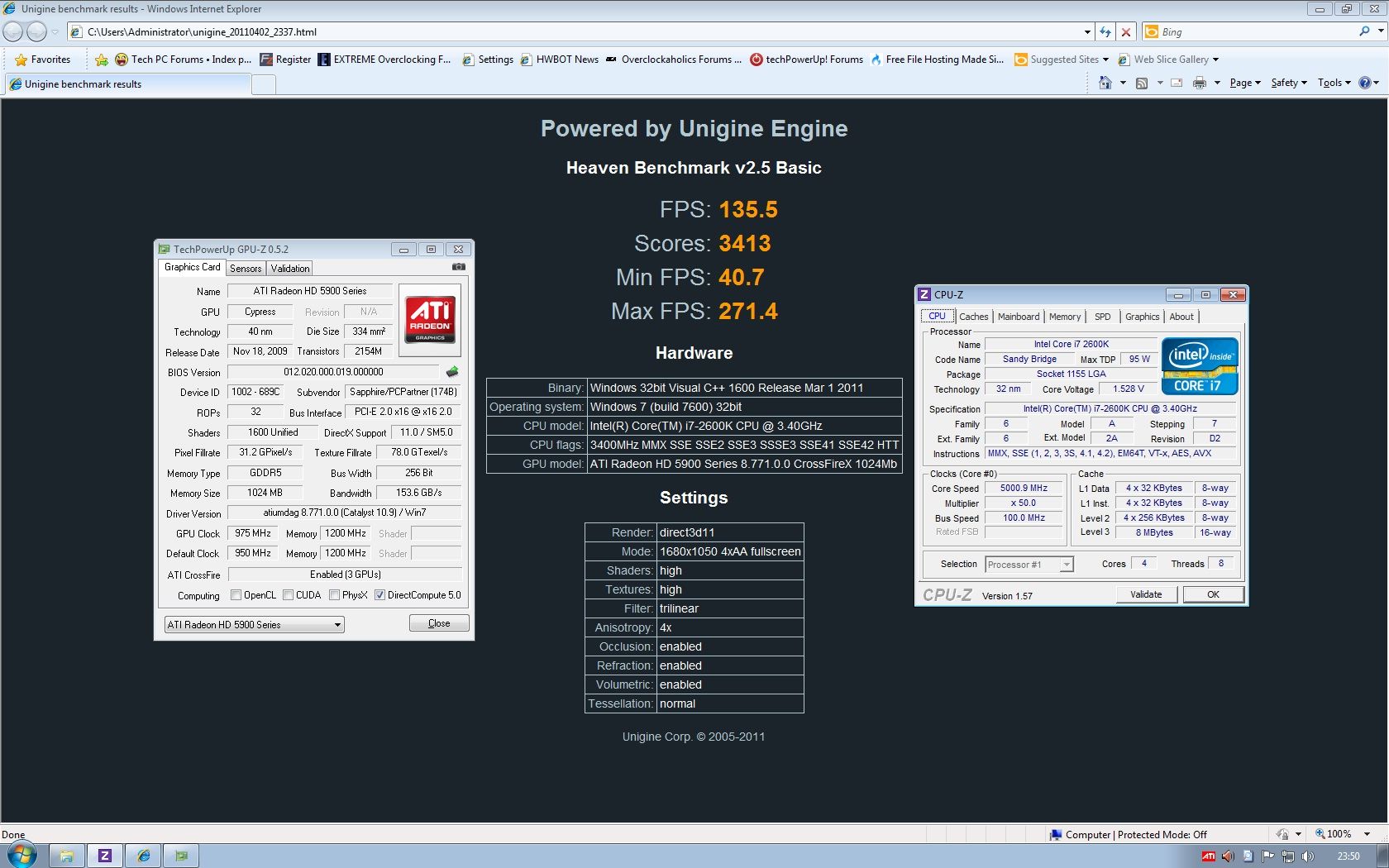This screenshot has width=1389, height=868.
Task: Click the empty new tab button
Action: (x=264, y=84)
